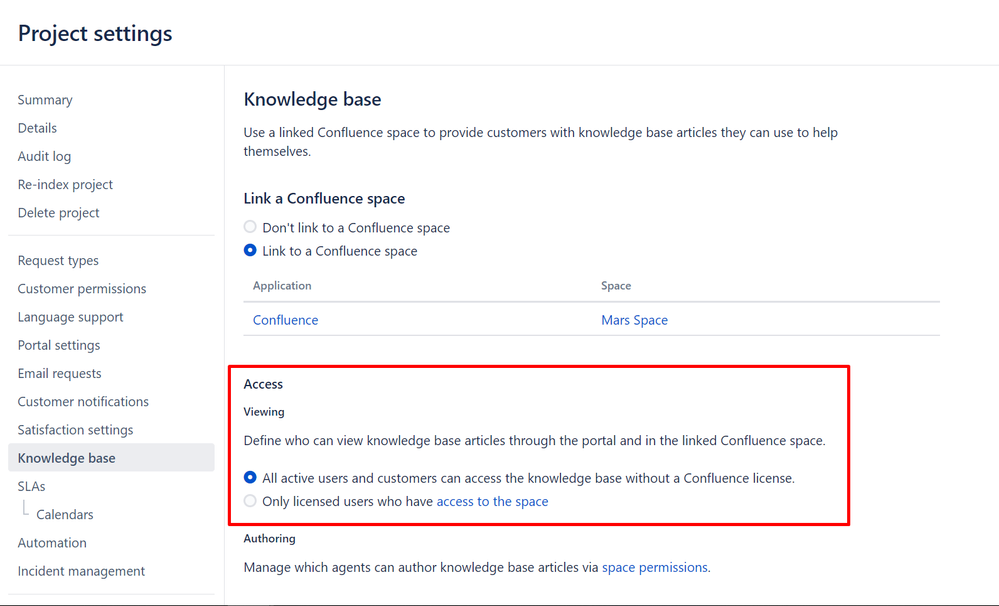Viewport: 999px width, 606px height.
Task: Choose all active users and customers access
Action: pyautogui.click(x=250, y=477)
